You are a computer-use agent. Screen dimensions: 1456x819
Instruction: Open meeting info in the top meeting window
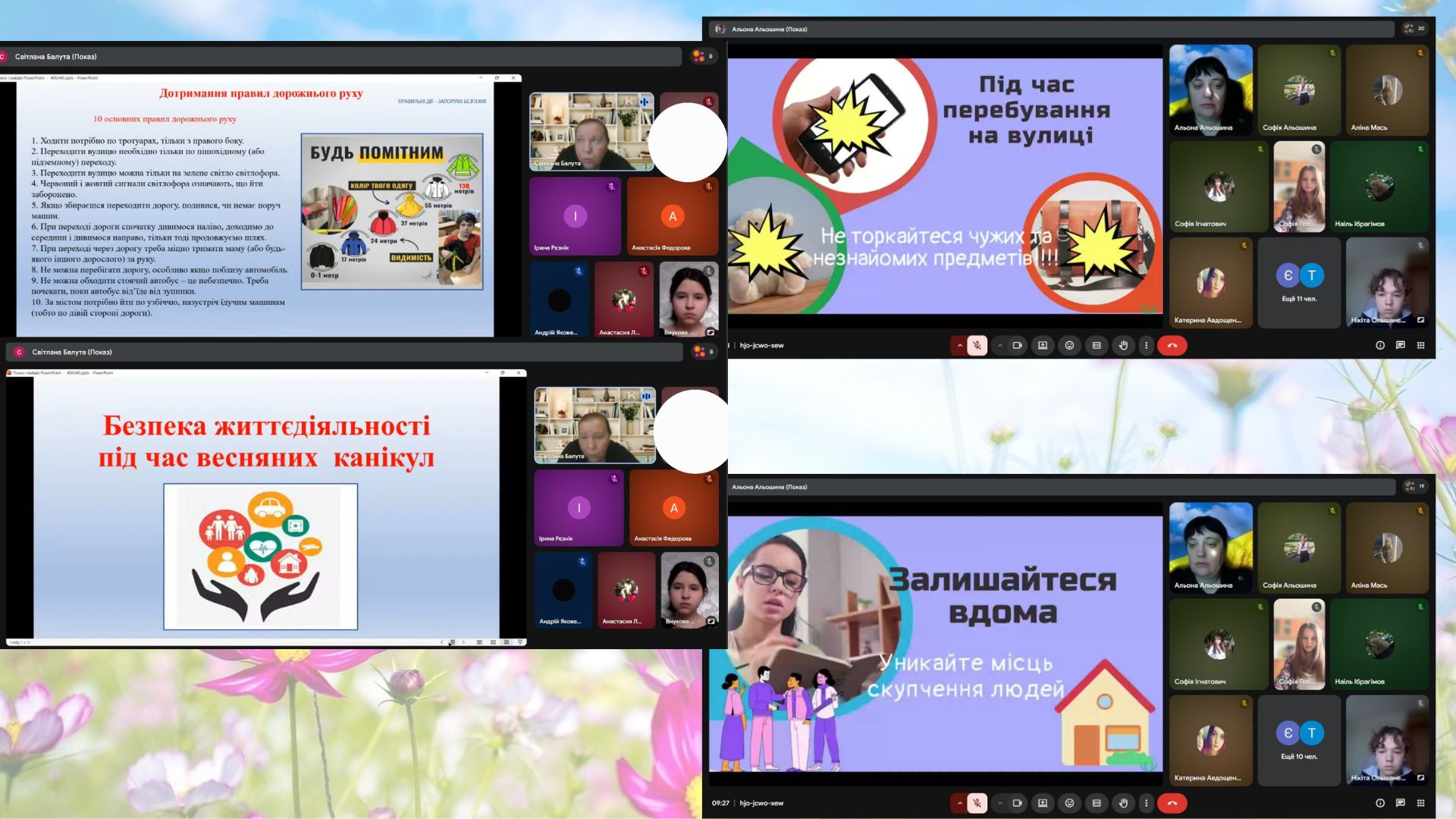click(x=1380, y=346)
